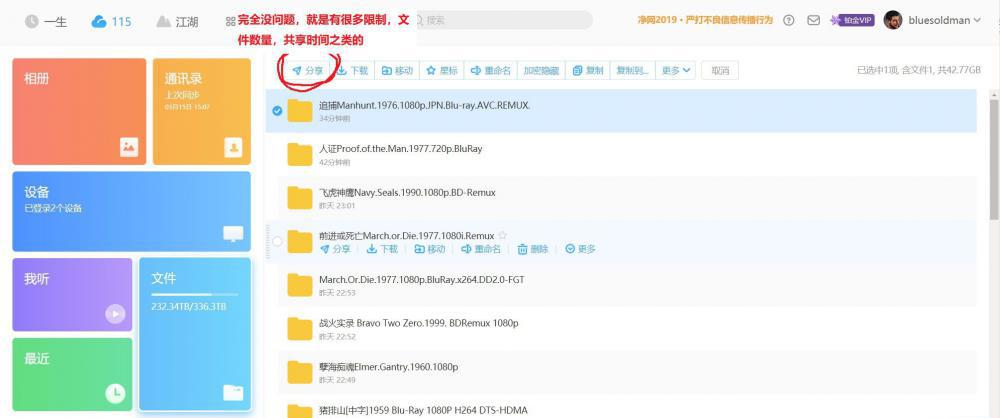Click the contact icon in 通讯录 tile

233,147
